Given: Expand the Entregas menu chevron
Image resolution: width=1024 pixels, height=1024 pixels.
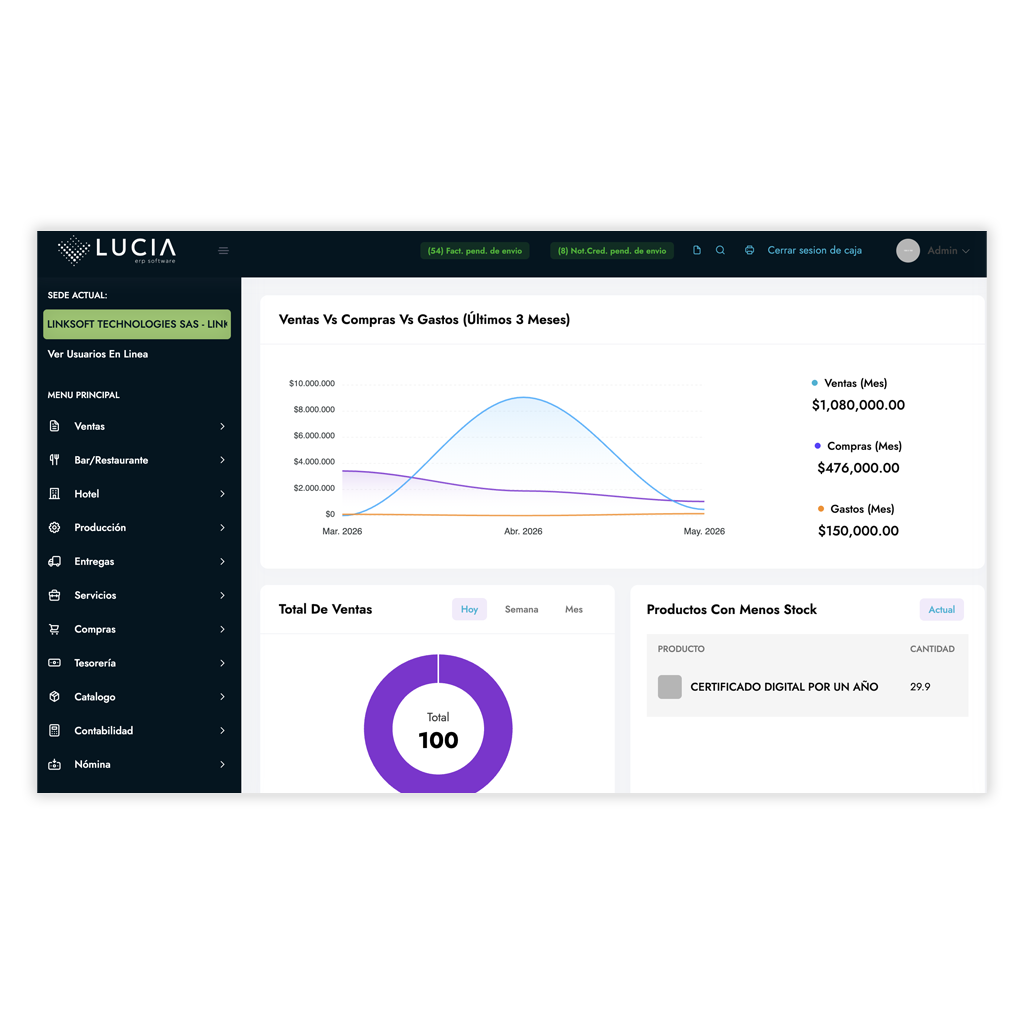Looking at the screenshot, I should (223, 562).
